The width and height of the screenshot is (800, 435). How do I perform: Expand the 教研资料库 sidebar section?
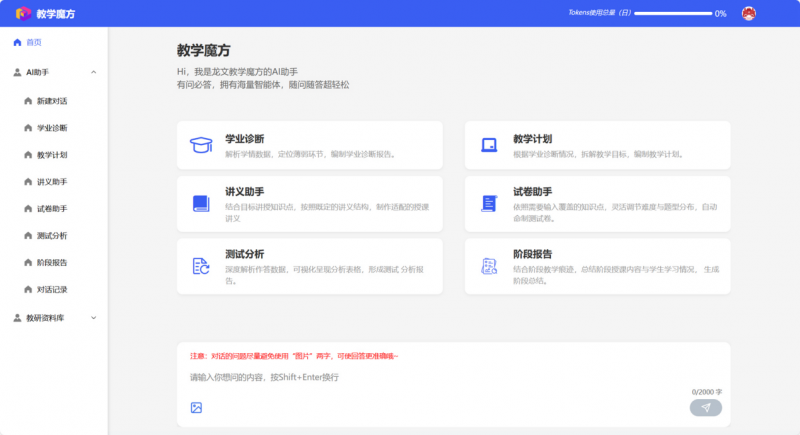(x=93, y=318)
